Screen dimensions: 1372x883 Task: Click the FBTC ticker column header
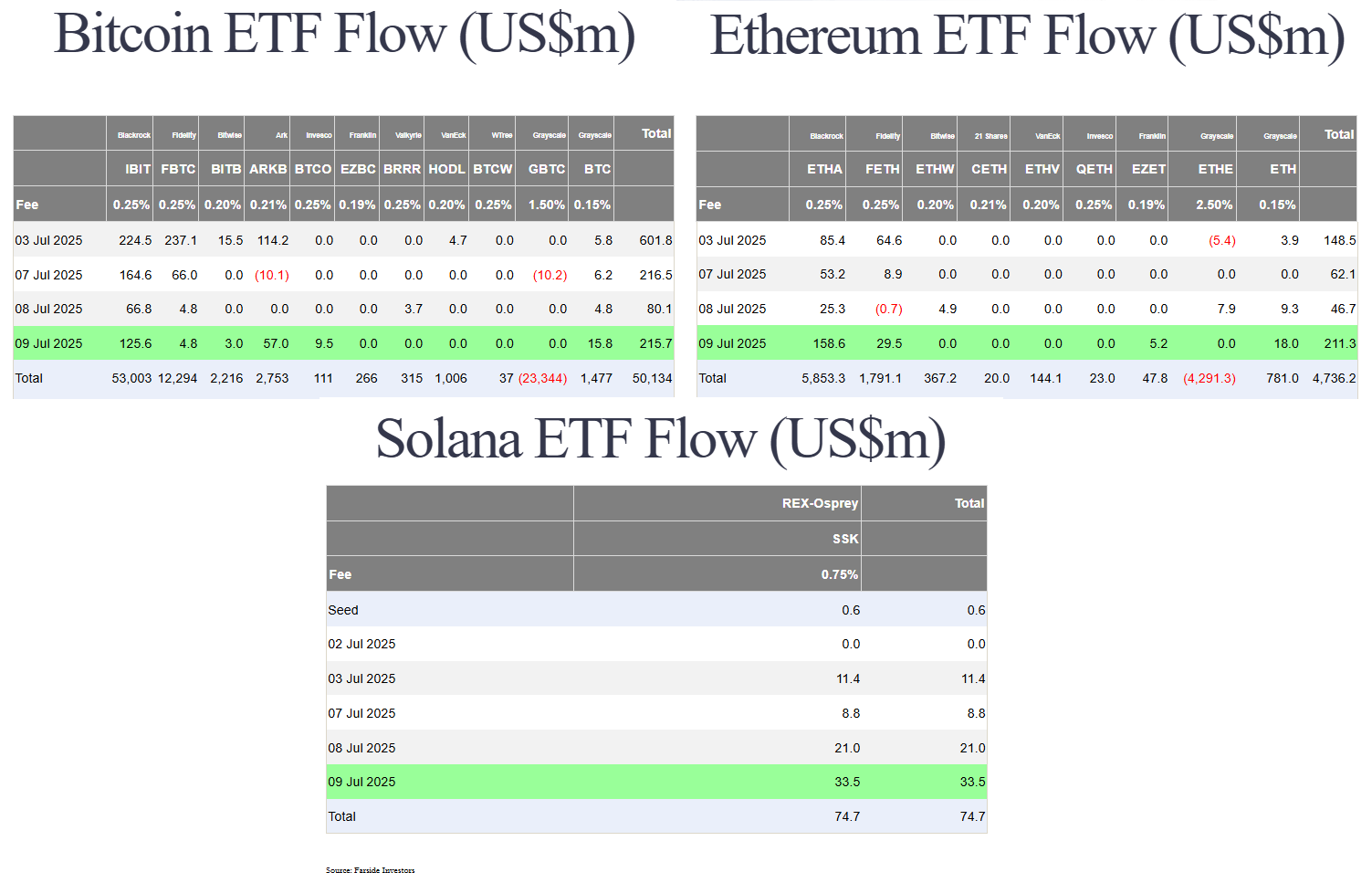[x=178, y=169]
